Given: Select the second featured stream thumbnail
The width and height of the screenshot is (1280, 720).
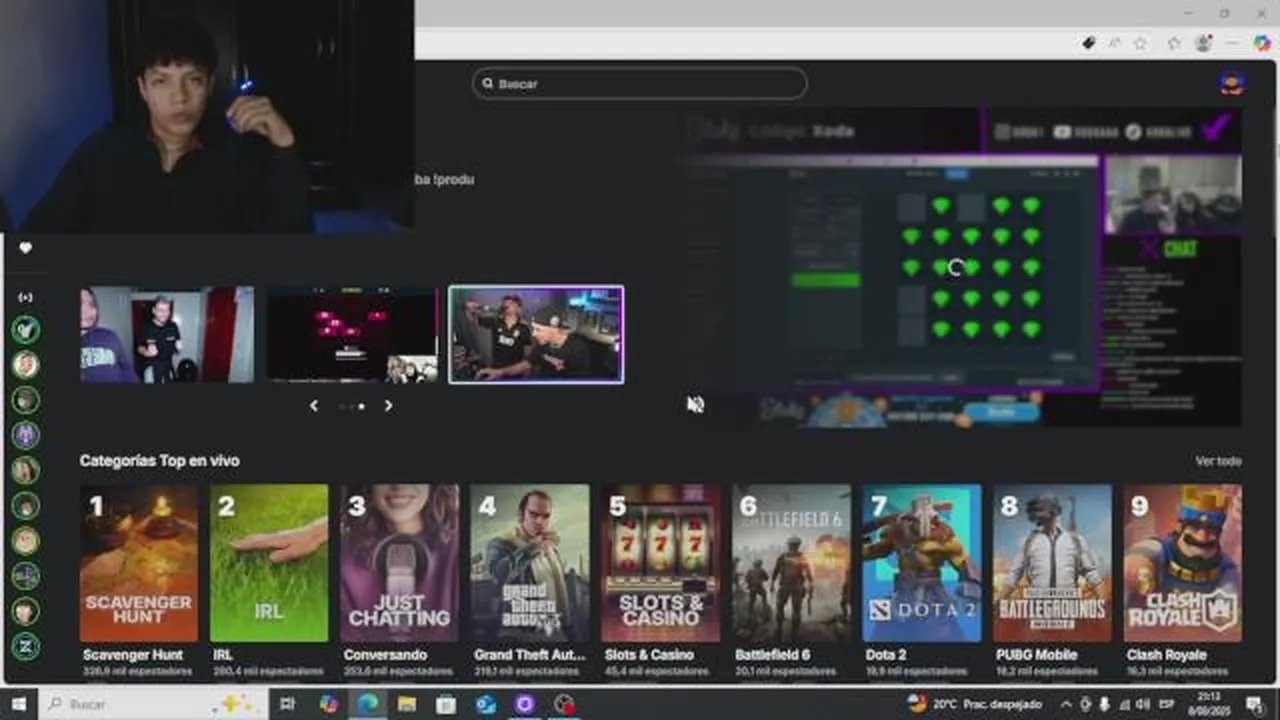Looking at the screenshot, I should [x=352, y=335].
